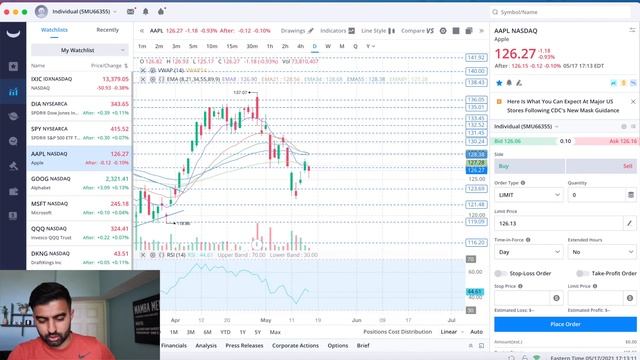Add a note with the AAPL pencil icon

tap(519, 83)
